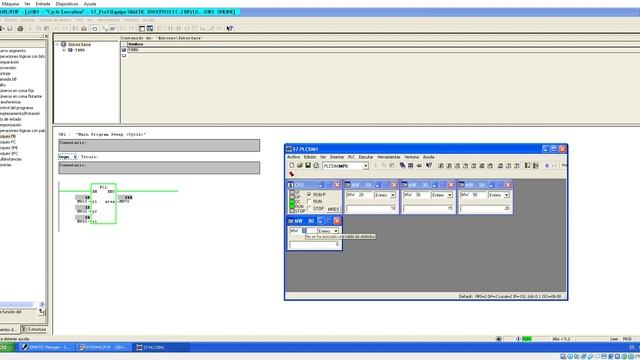
Task: Open the PLCSIM(MPI) connection dropdown
Action: coord(365,166)
